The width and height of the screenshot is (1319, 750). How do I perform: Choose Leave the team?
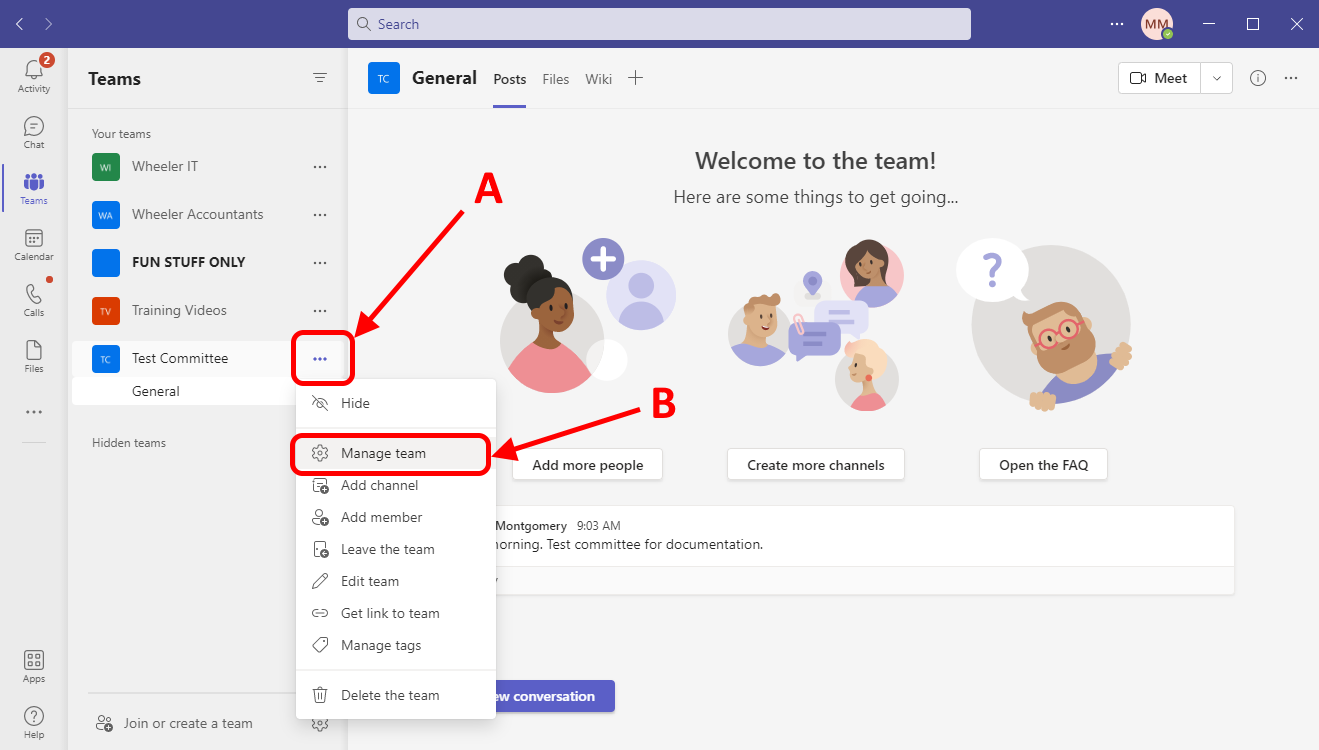(396, 549)
